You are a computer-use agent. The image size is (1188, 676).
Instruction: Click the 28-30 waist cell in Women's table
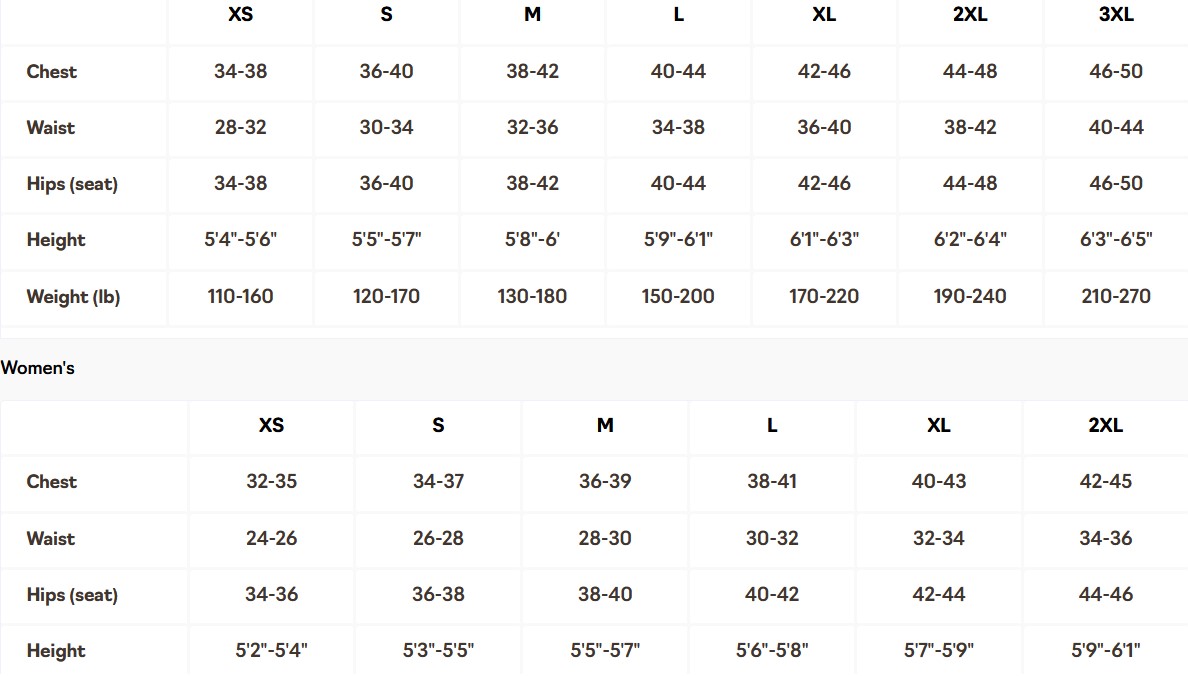(605, 538)
